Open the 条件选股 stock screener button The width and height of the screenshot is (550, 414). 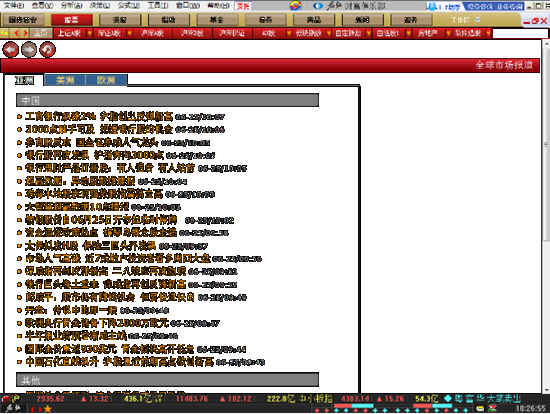(468, 33)
